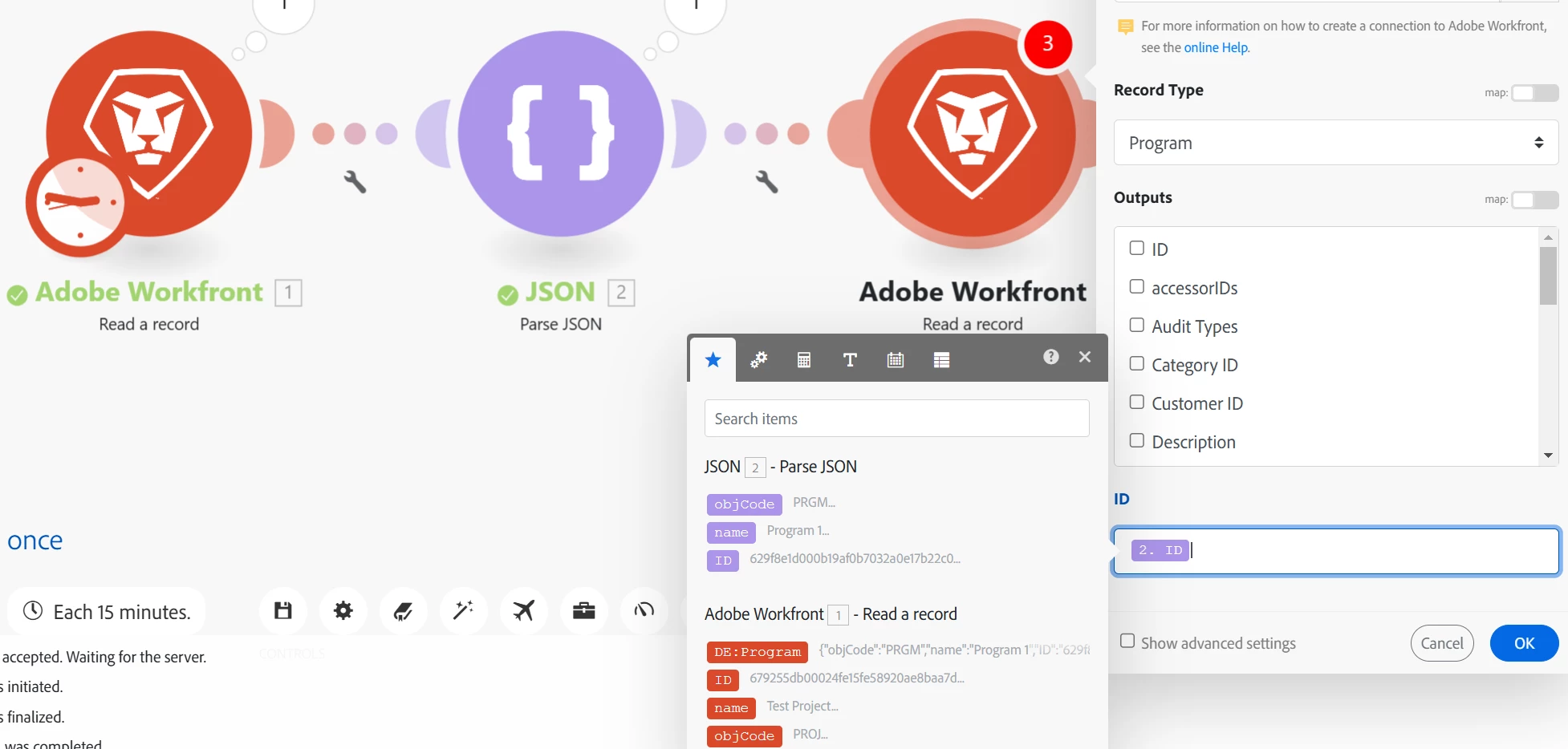1568x749 pixels.
Task: Open the briefcase dev tool icon
Action: (584, 610)
